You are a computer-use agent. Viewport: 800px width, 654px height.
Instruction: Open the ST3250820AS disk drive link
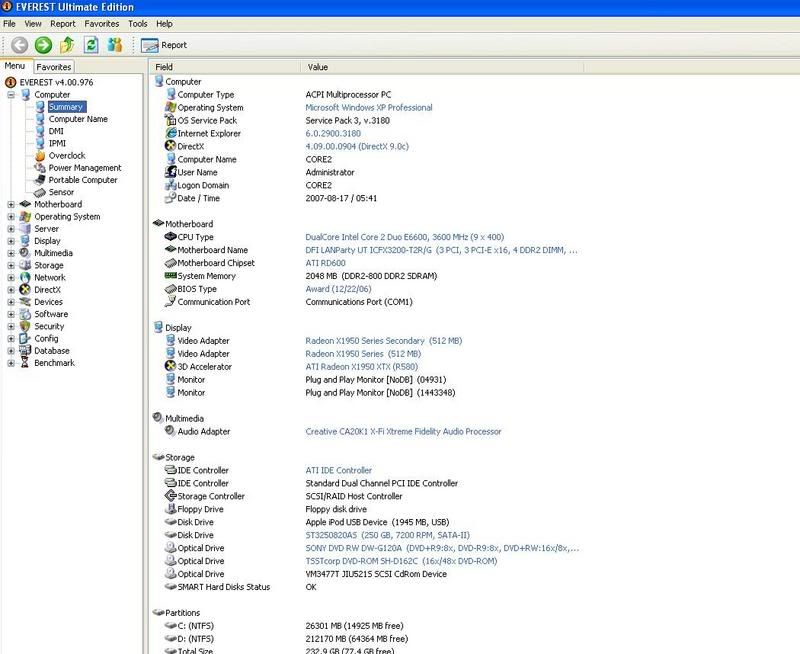[388, 535]
